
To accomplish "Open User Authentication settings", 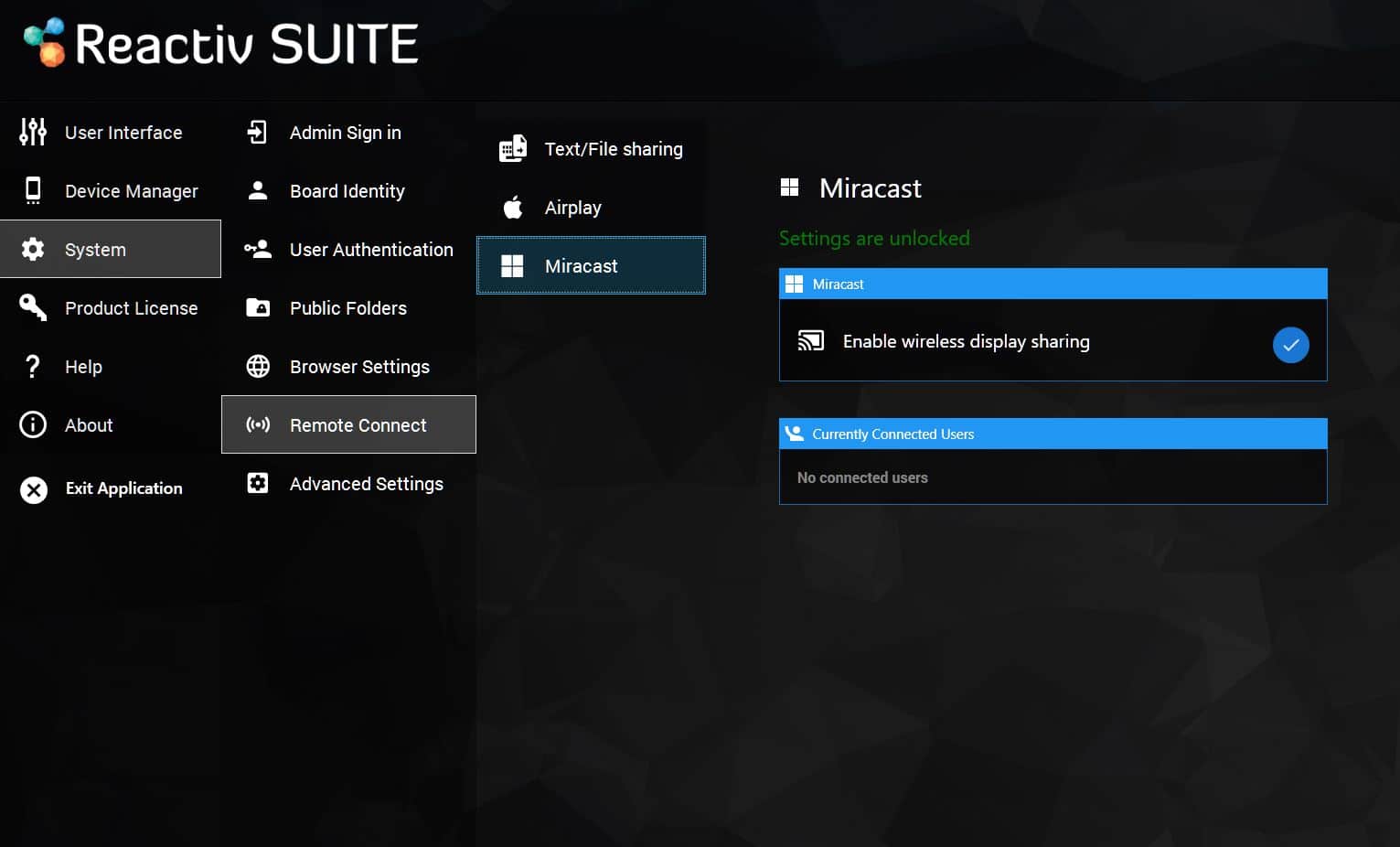I will pos(348,249).
